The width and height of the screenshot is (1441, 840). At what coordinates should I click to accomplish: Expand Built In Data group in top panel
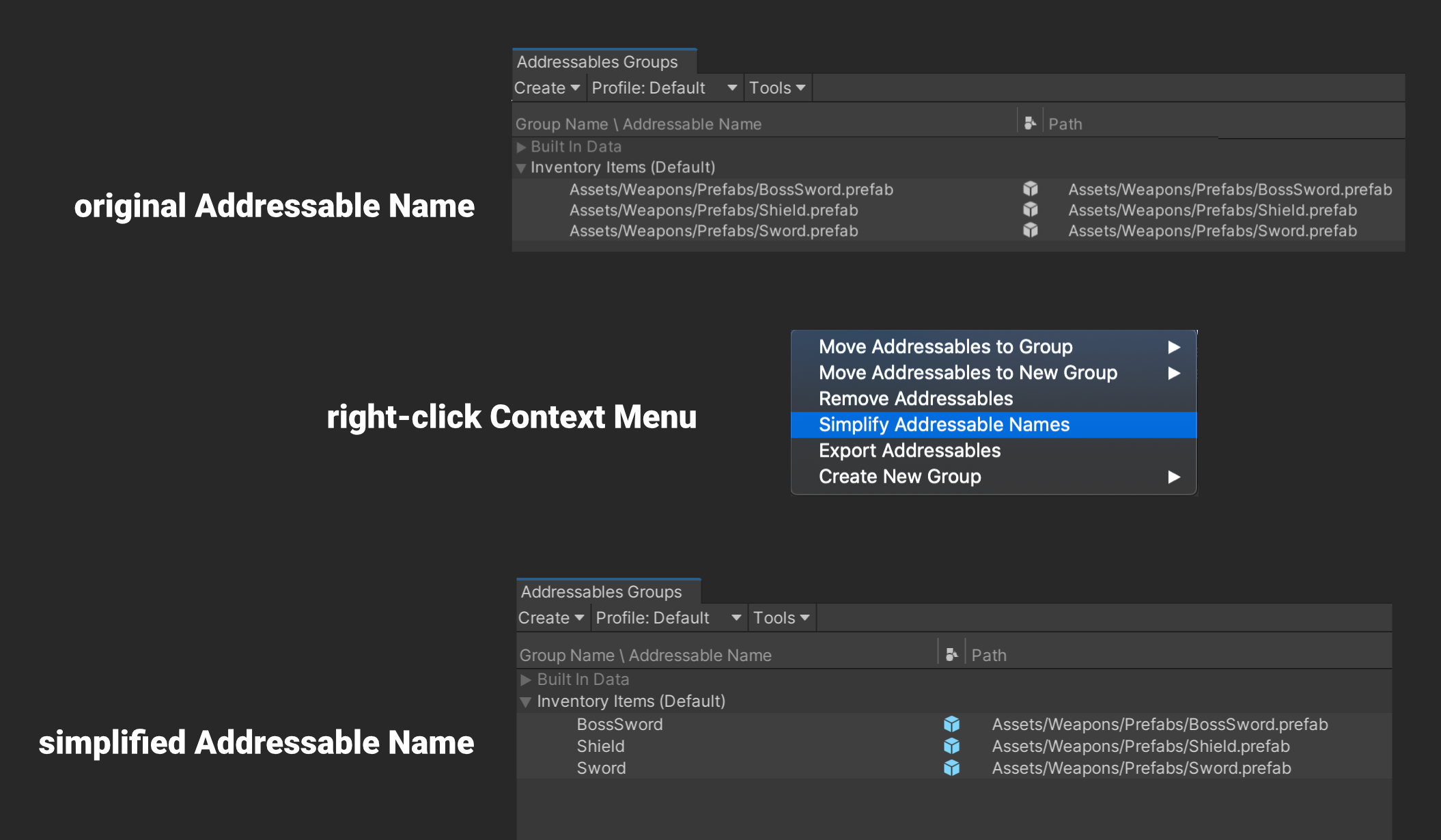click(521, 147)
